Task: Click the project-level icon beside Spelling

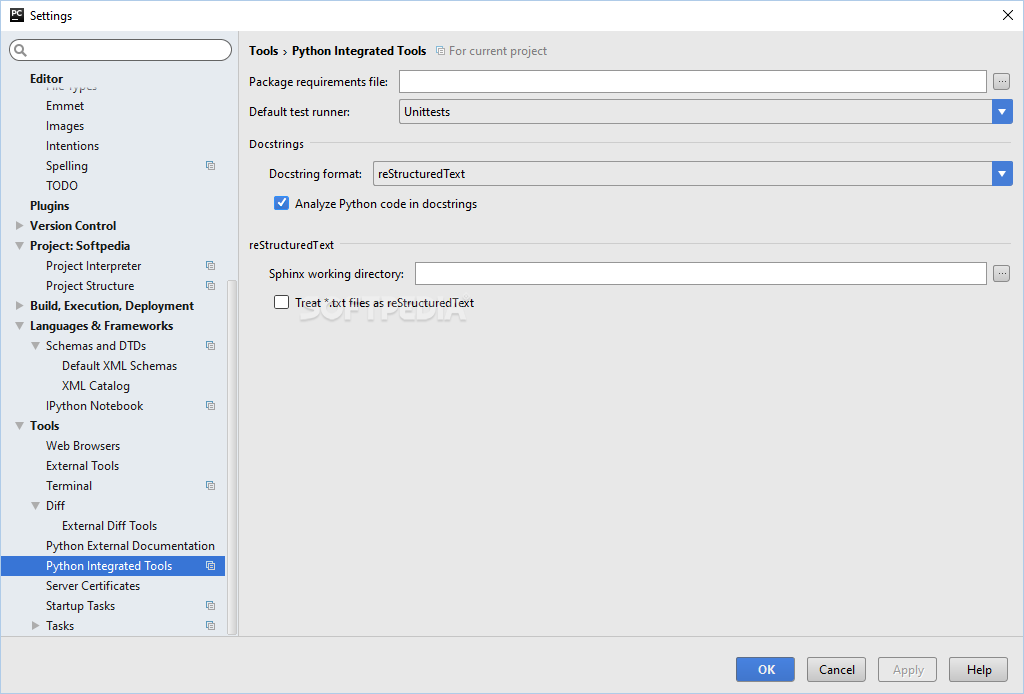Action: [210, 166]
